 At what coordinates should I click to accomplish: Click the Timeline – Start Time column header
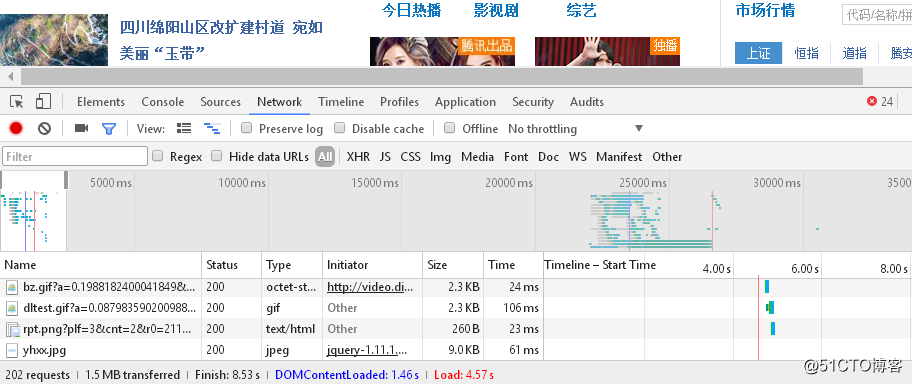tap(600, 265)
